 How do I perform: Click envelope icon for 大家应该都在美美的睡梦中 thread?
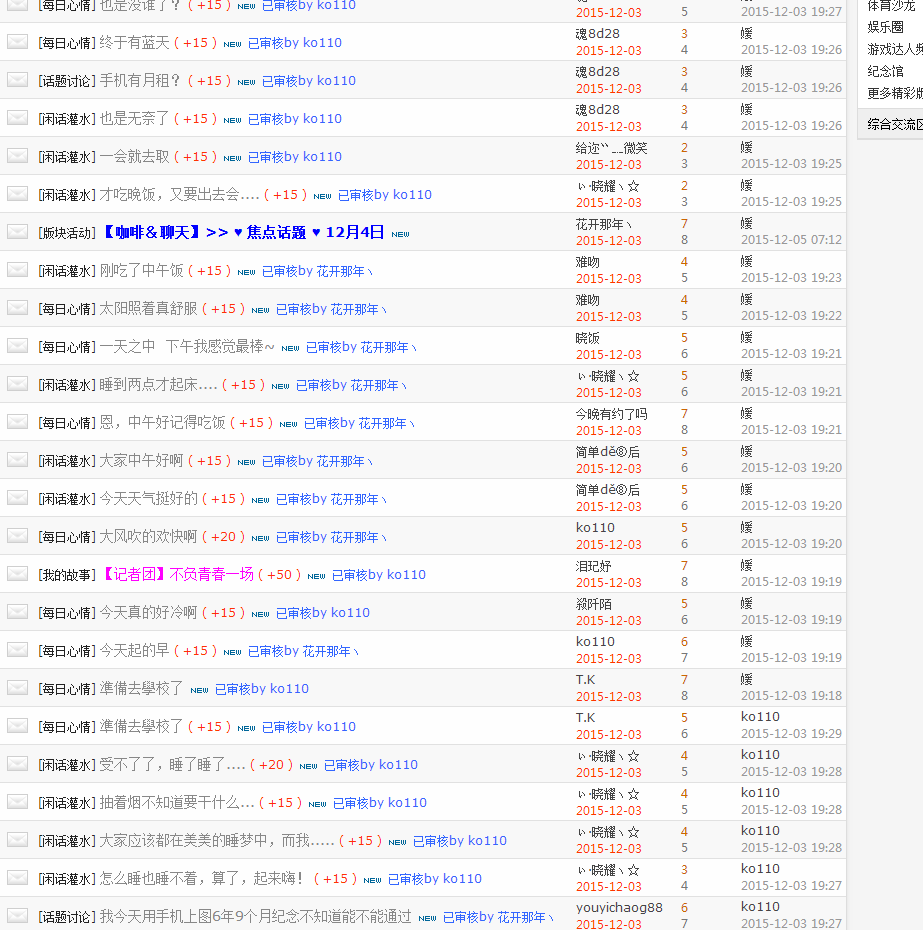coord(17,839)
